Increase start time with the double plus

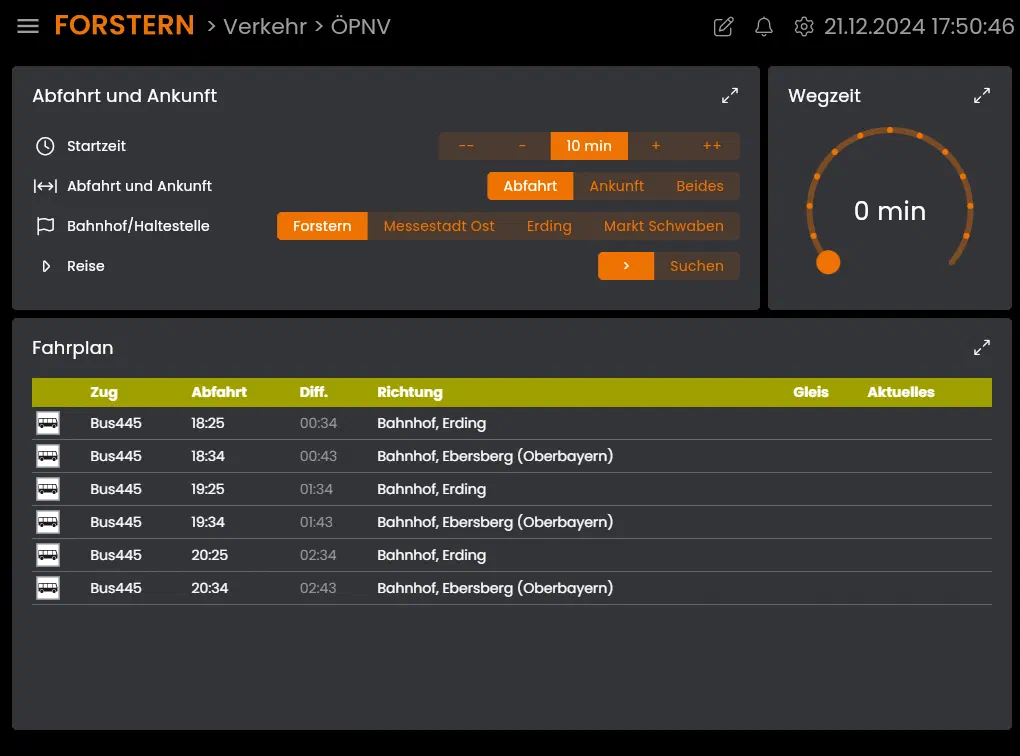coord(712,146)
